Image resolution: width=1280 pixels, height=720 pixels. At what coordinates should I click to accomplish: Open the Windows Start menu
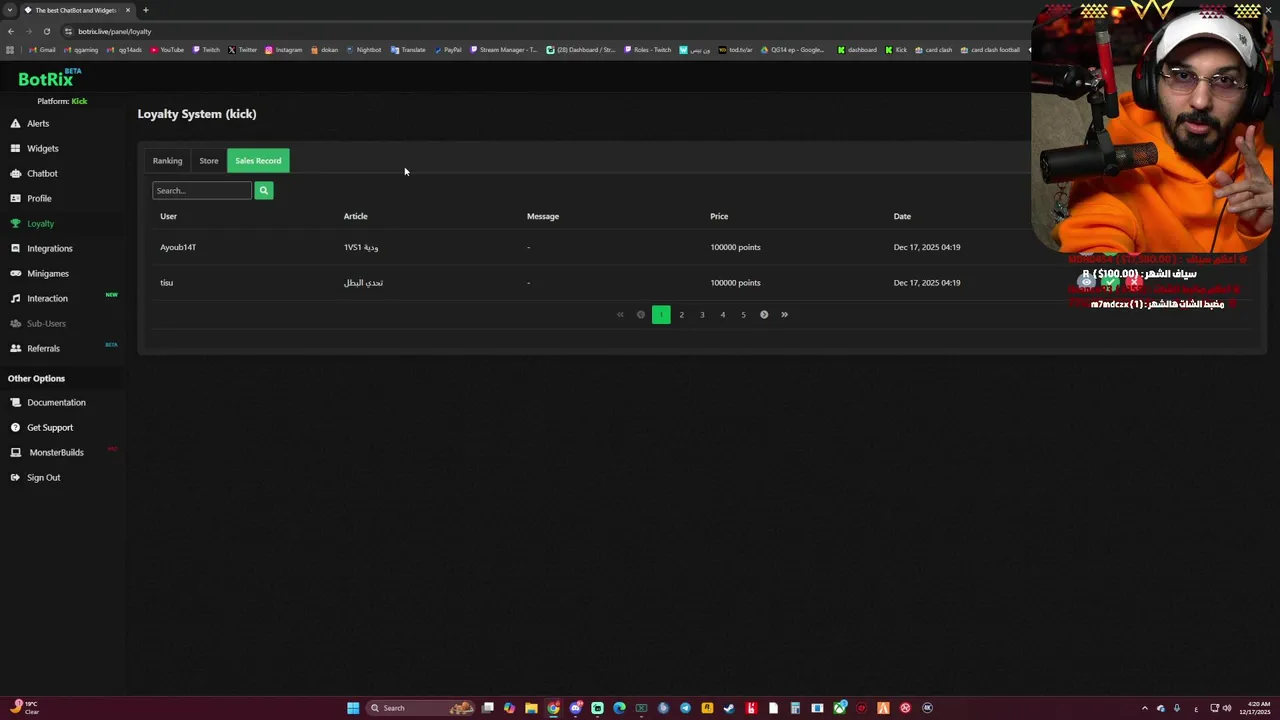tap(353, 708)
